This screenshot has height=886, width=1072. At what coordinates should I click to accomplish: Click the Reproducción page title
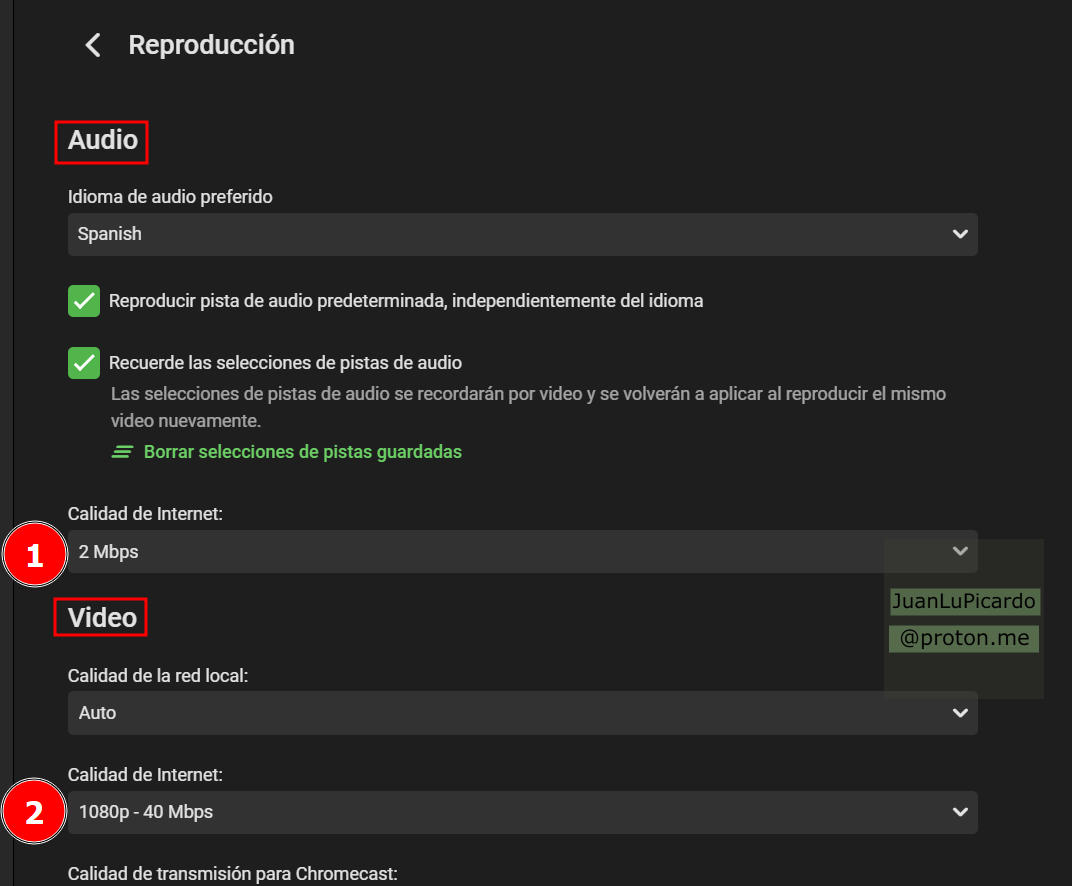click(211, 45)
